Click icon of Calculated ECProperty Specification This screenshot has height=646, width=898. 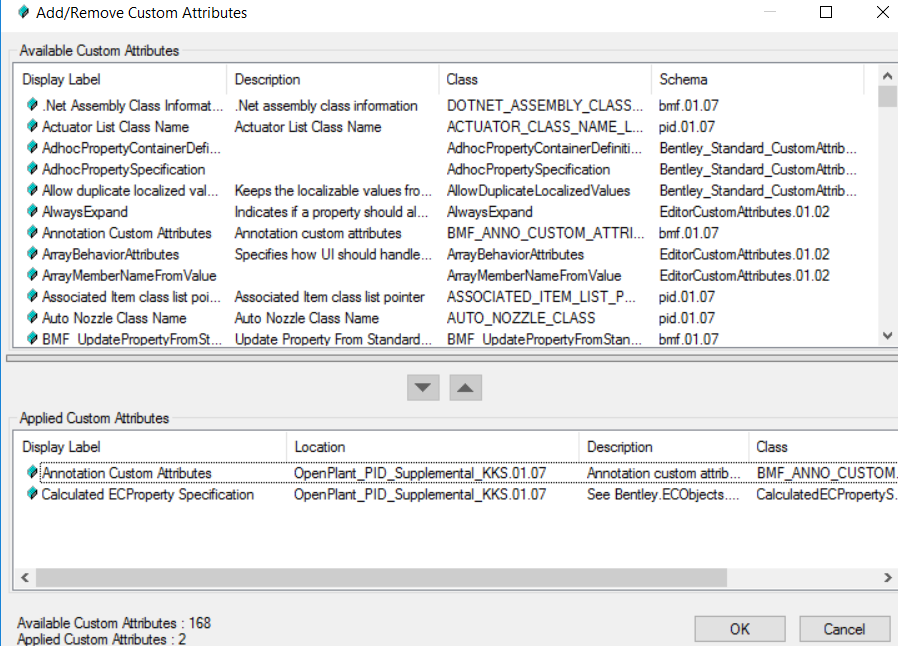(32, 494)
